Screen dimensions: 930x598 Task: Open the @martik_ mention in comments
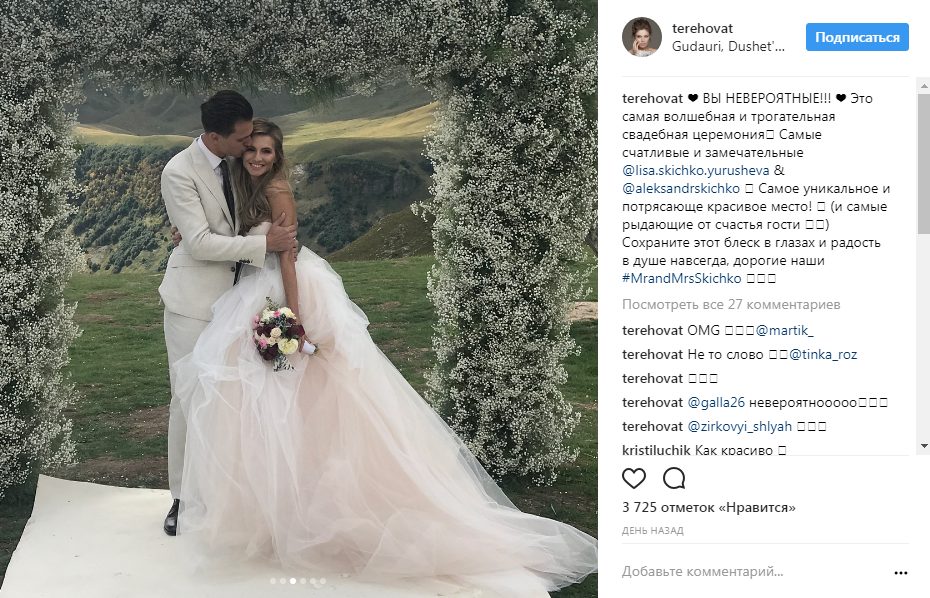point(784,330)
